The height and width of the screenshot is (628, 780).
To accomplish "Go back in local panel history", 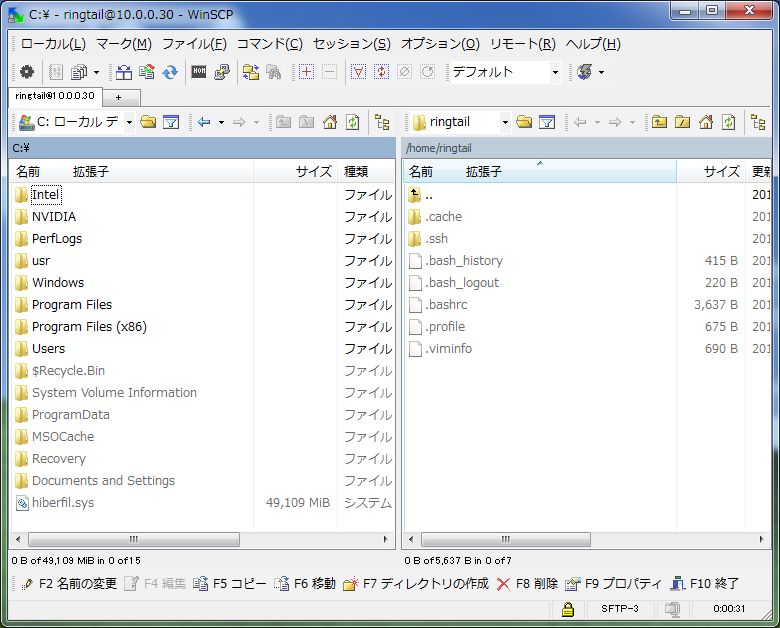I will tap(204, 122).
